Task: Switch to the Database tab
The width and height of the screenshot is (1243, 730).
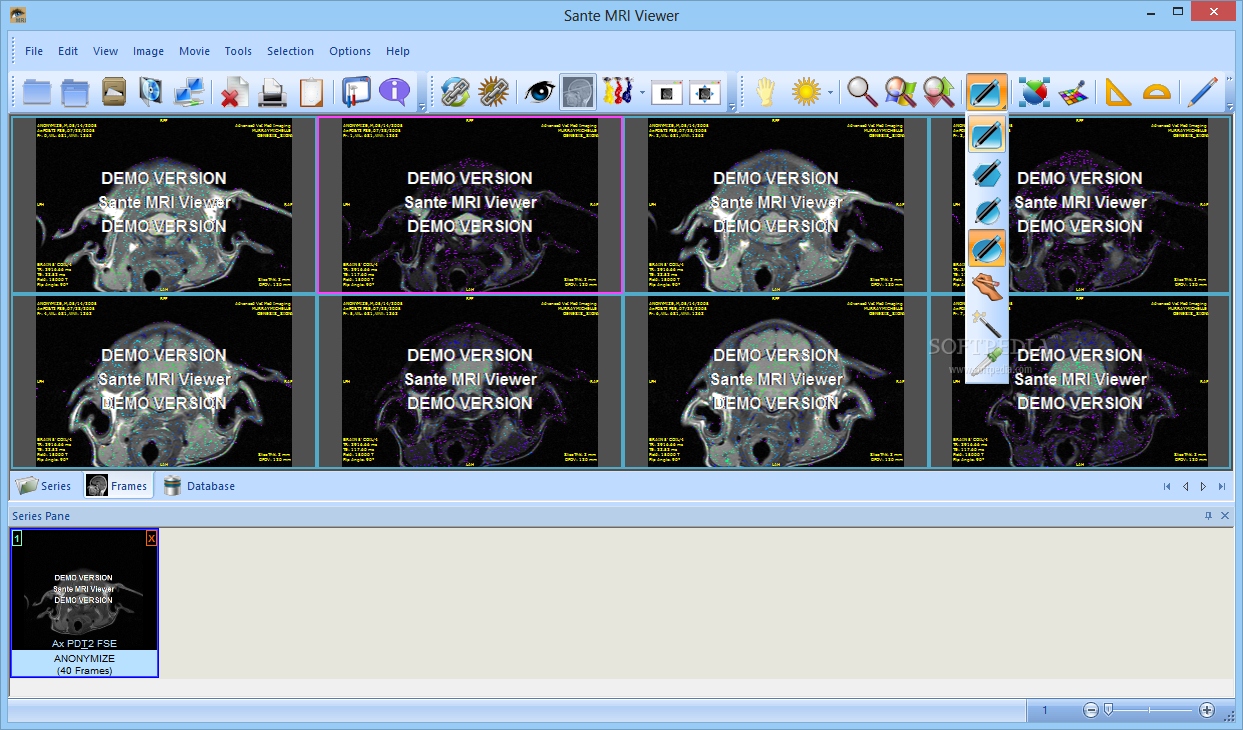Action: tap(199, 486)
